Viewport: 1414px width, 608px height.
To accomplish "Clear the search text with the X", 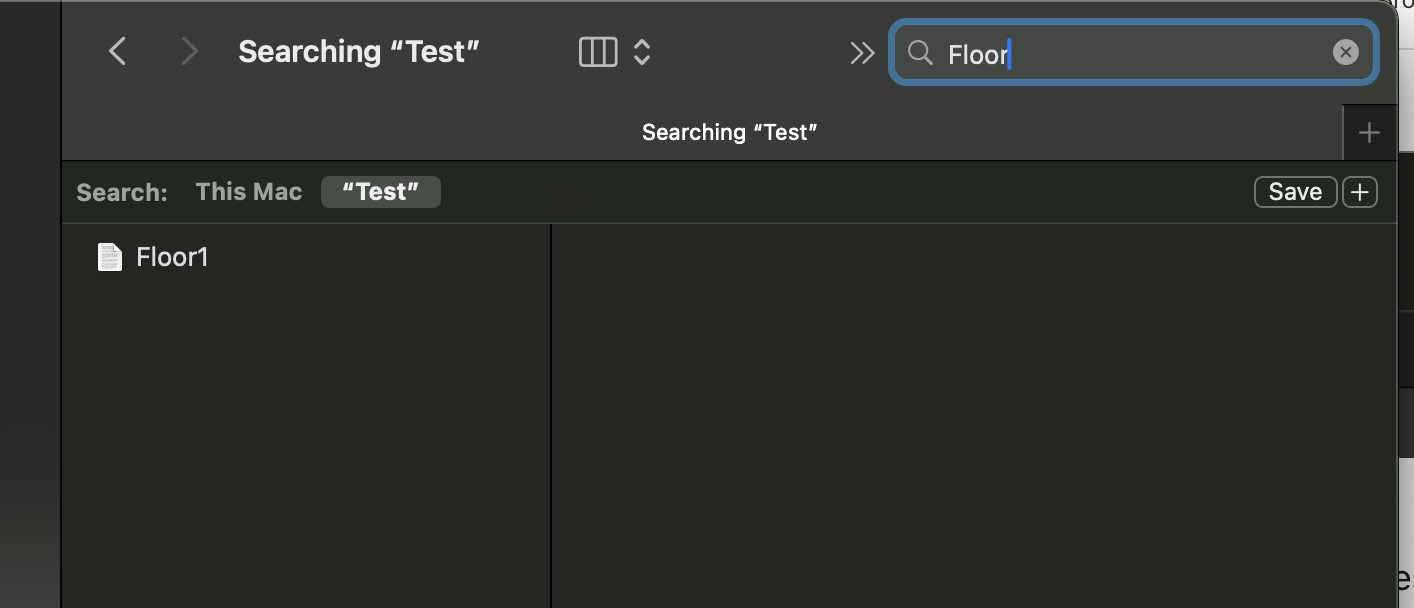I will pyautogui.click(x=1346, y=53).
